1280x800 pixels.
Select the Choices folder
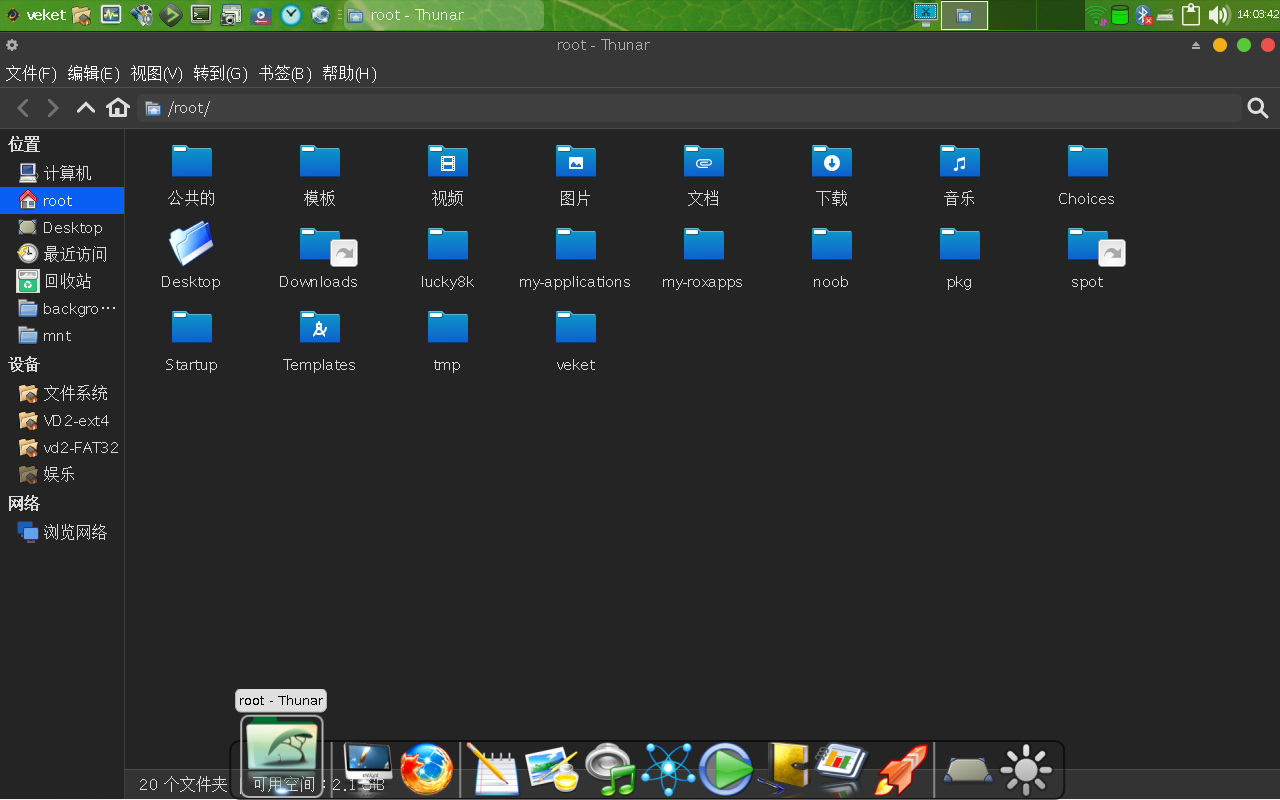(1087, 175)
